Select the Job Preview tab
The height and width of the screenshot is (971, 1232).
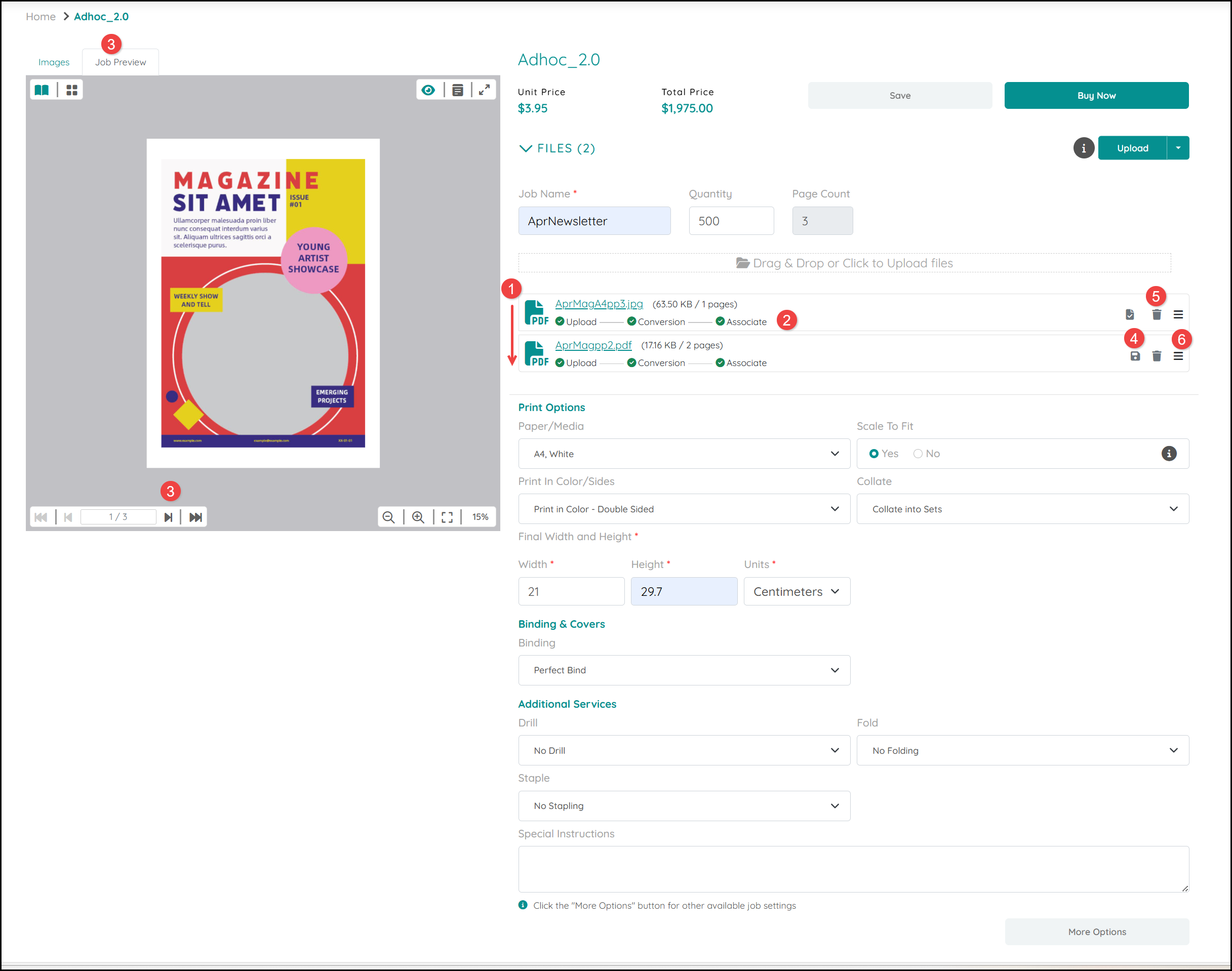[121, 62]
